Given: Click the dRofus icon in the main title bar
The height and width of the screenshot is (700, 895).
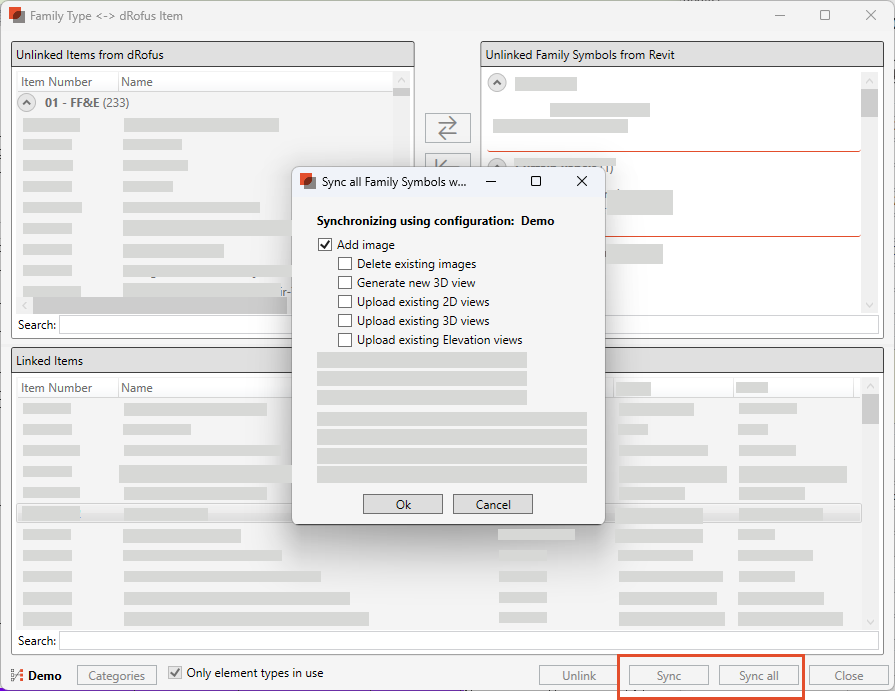Looking at the screenshot, I should click(x=17, y=16).
